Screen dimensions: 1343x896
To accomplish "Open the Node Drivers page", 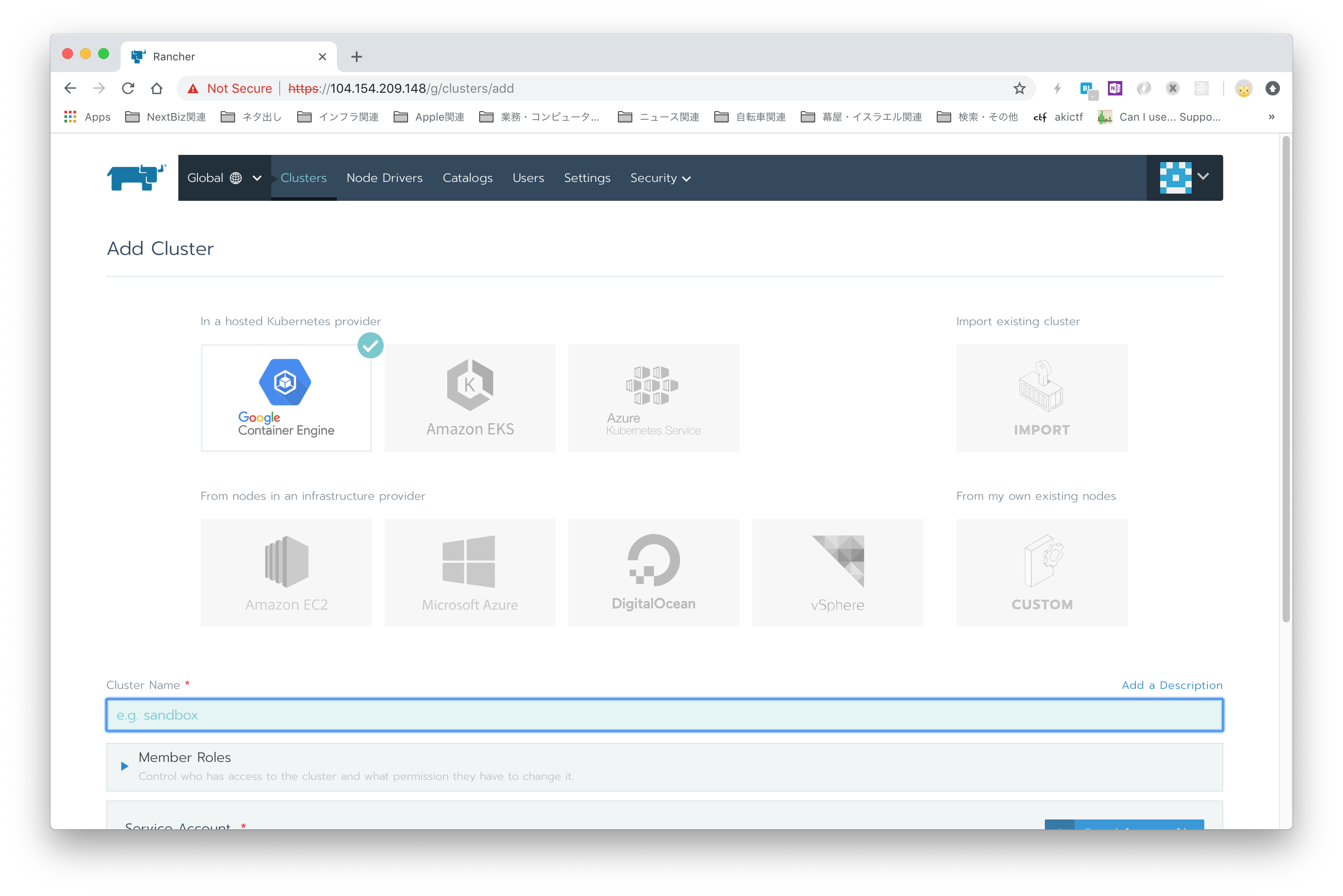I will [385, 178].
